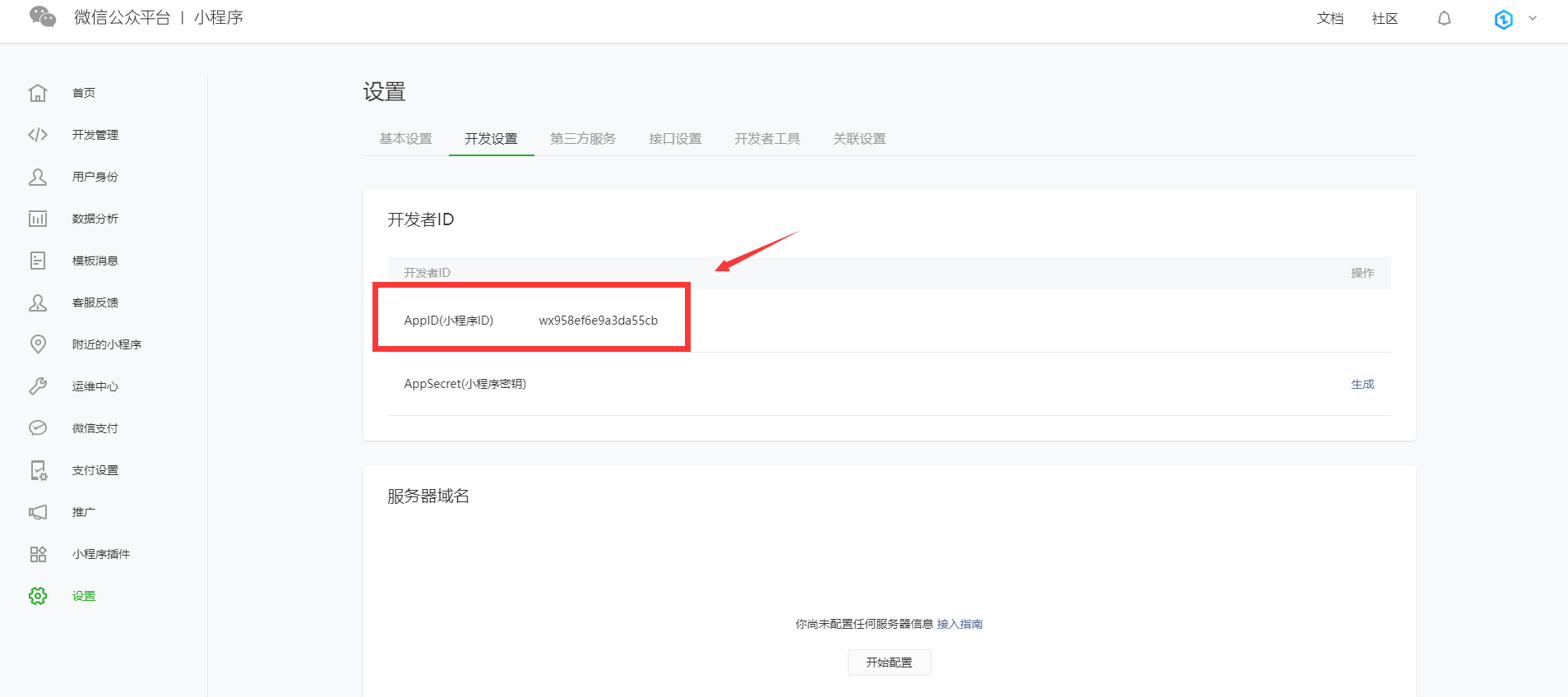
Task: Open 开发管理 in the sidebar
Action: coord(95,135)
